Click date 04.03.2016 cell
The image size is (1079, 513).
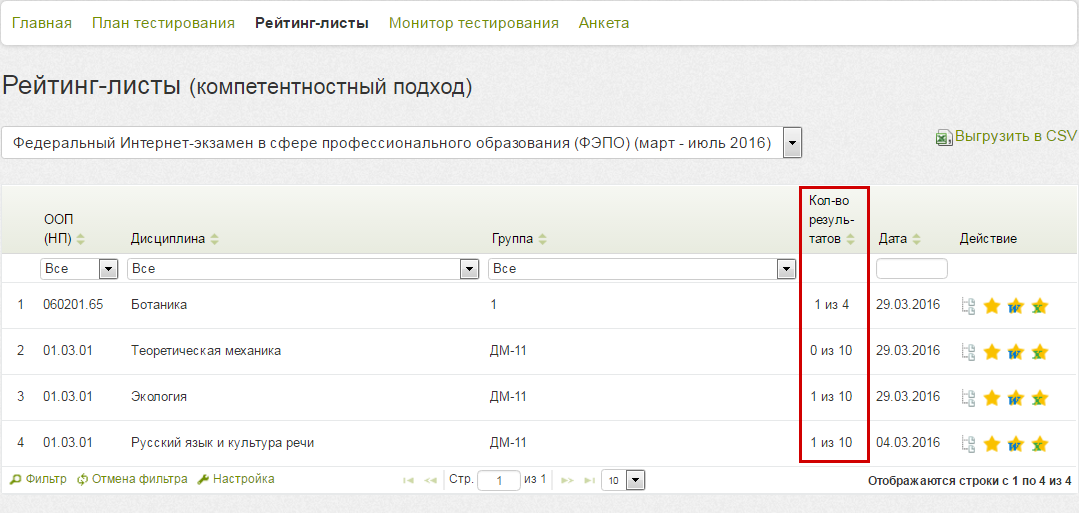(908, 443)
